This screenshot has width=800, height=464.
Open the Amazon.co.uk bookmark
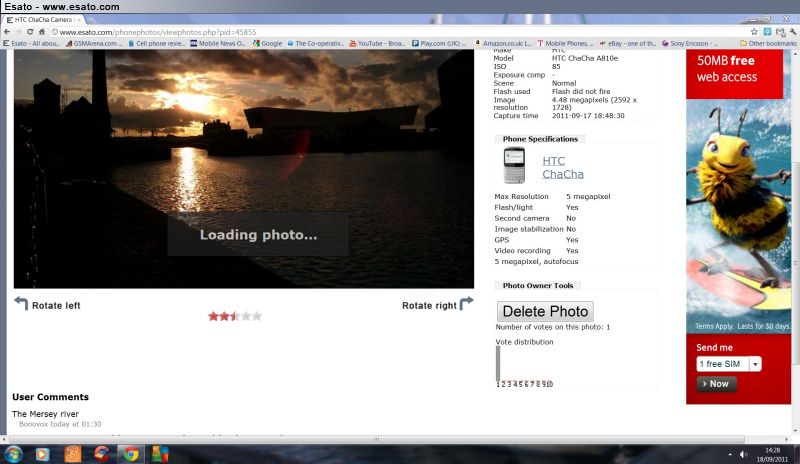point(503,43)
